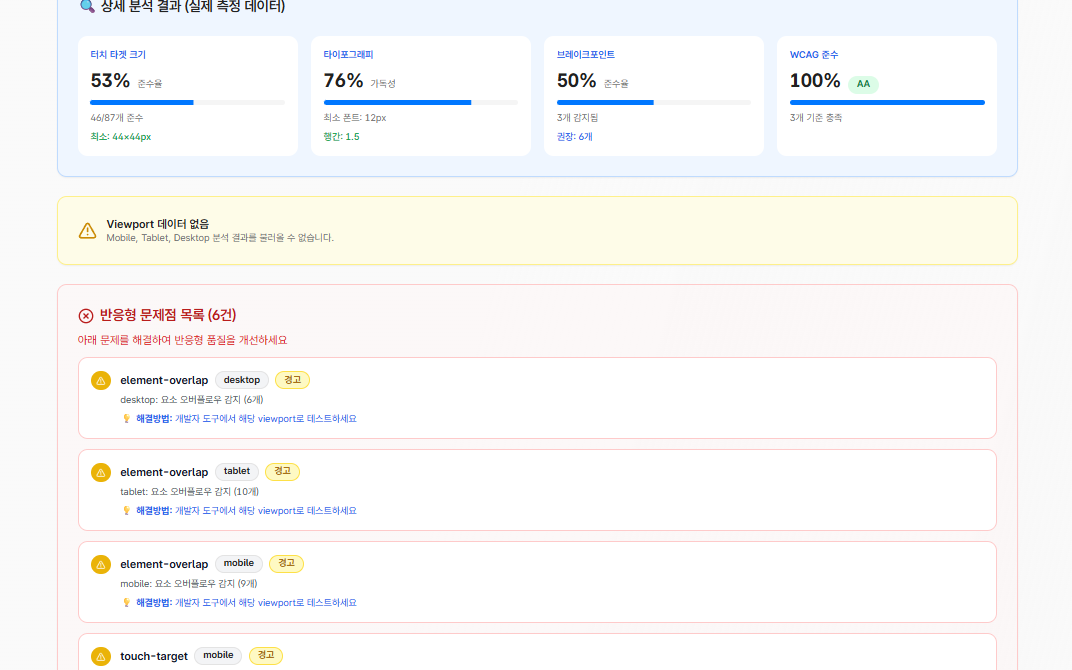Click the WCAG 준수 progress bar
The width and height of the screenshot is (1072, 670).
(x=887, y=103)
